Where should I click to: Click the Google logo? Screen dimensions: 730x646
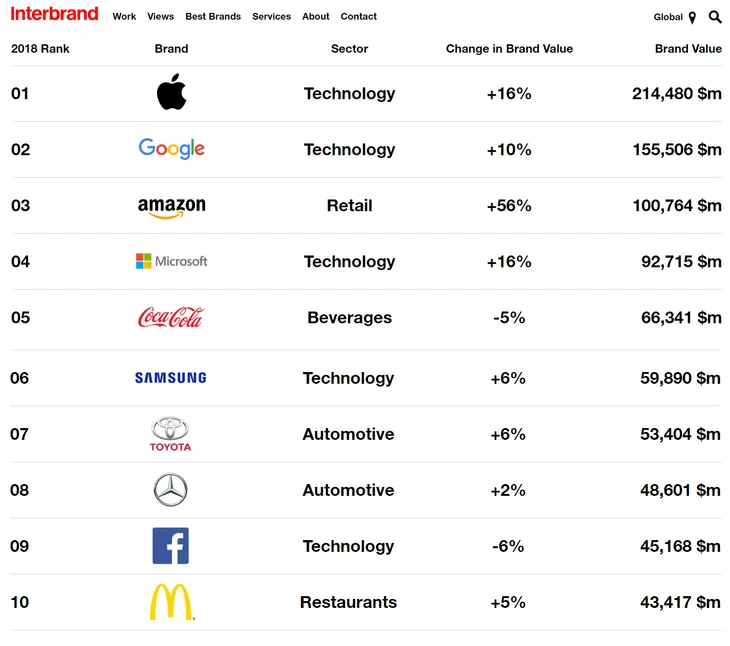click(x=171, y=149)
